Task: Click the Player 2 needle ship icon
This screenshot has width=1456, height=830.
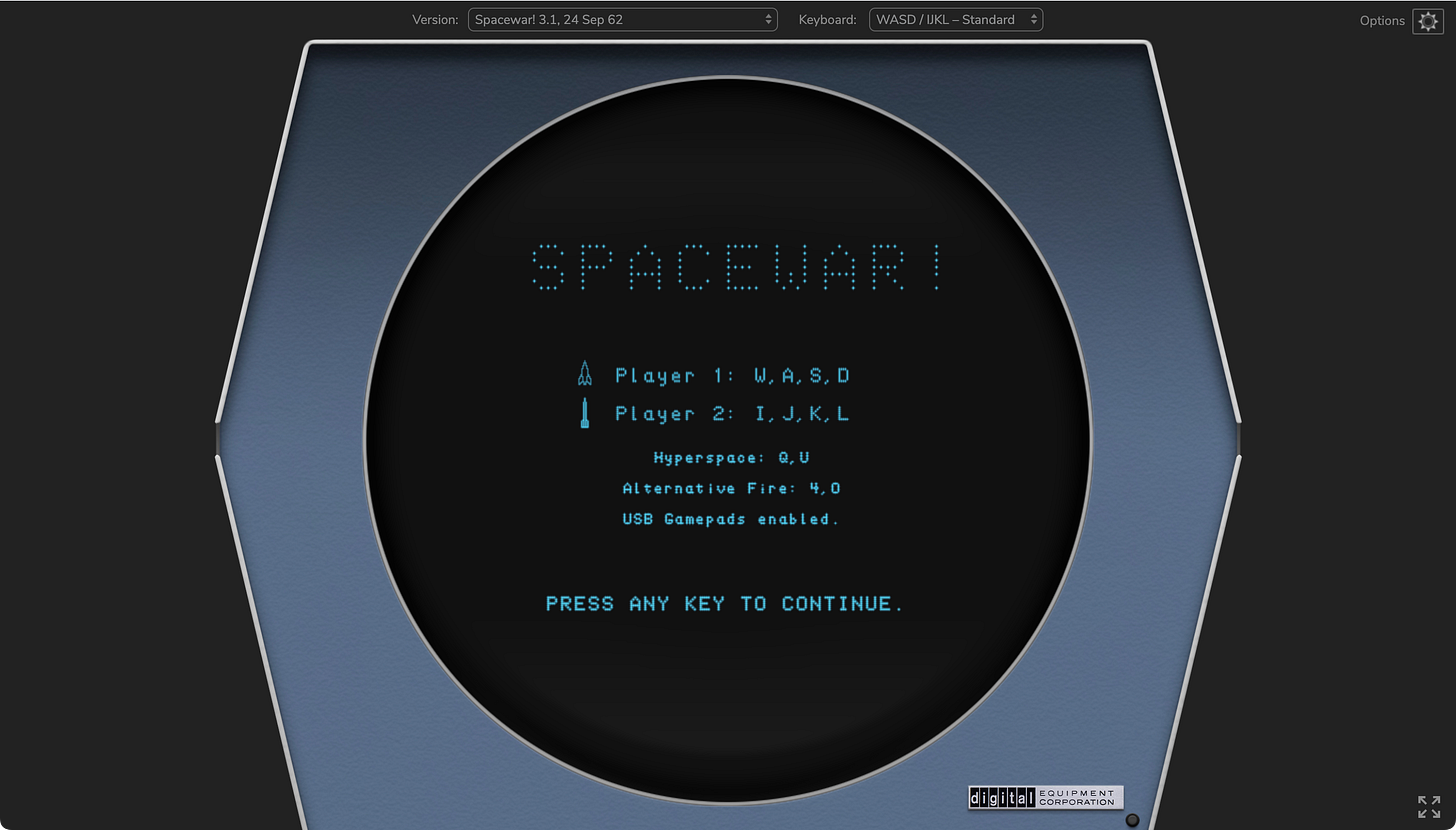Action: (585, 413)
